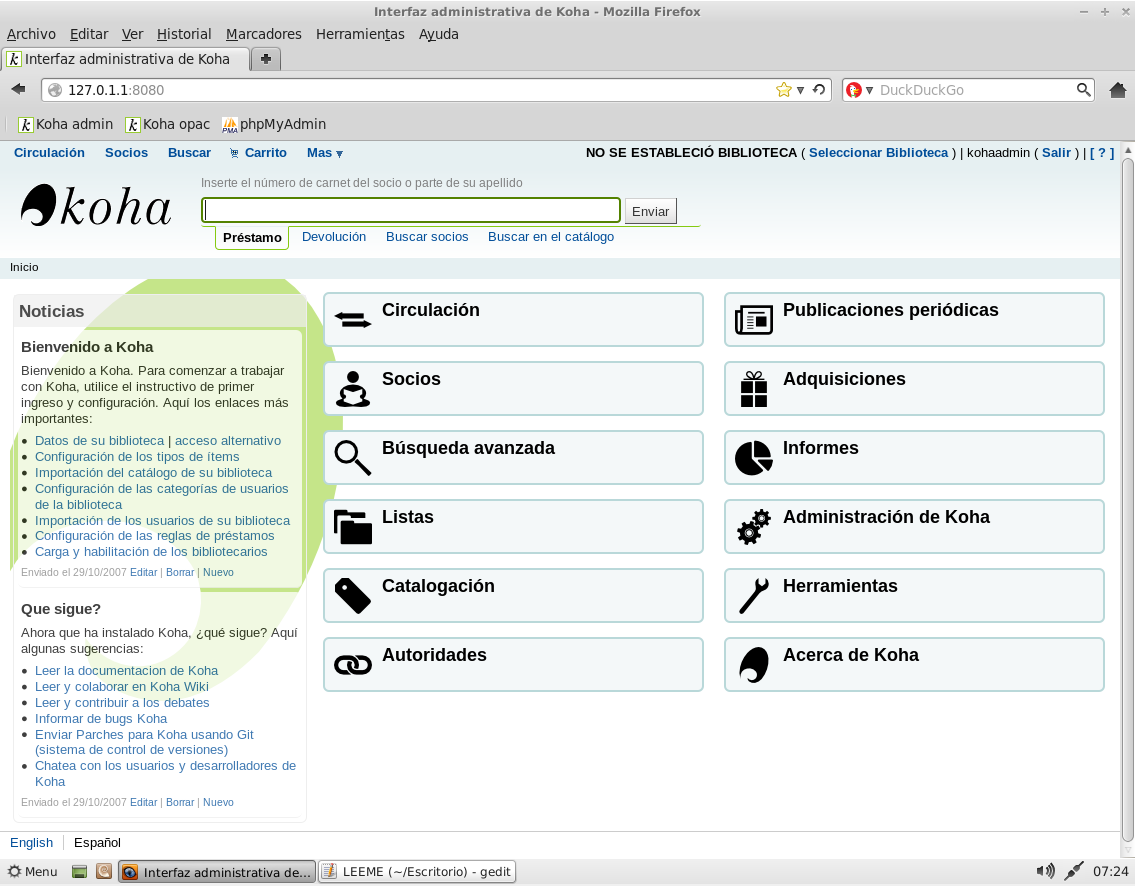Bookmark page with the star icon

pyautogui.click(x=783, y=90)
